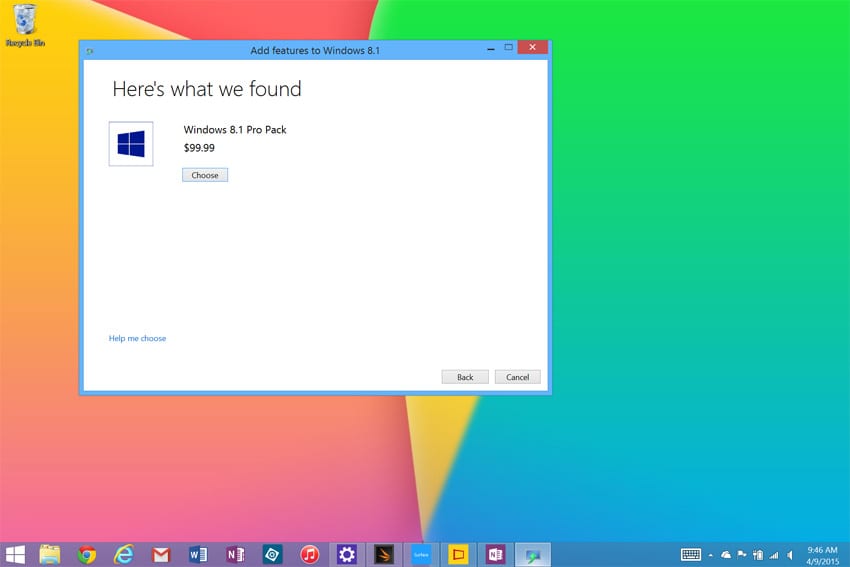Open the yellow tile app taskbar icon
The width and height of the screenshot is (850, 567).
458,555
